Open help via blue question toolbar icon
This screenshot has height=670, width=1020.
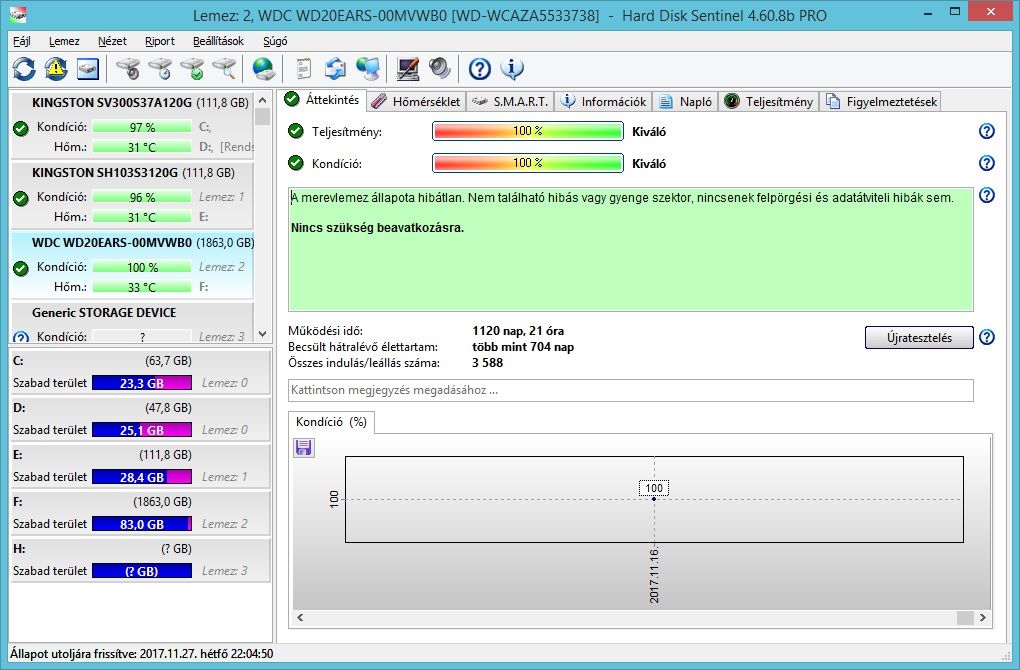479,68
